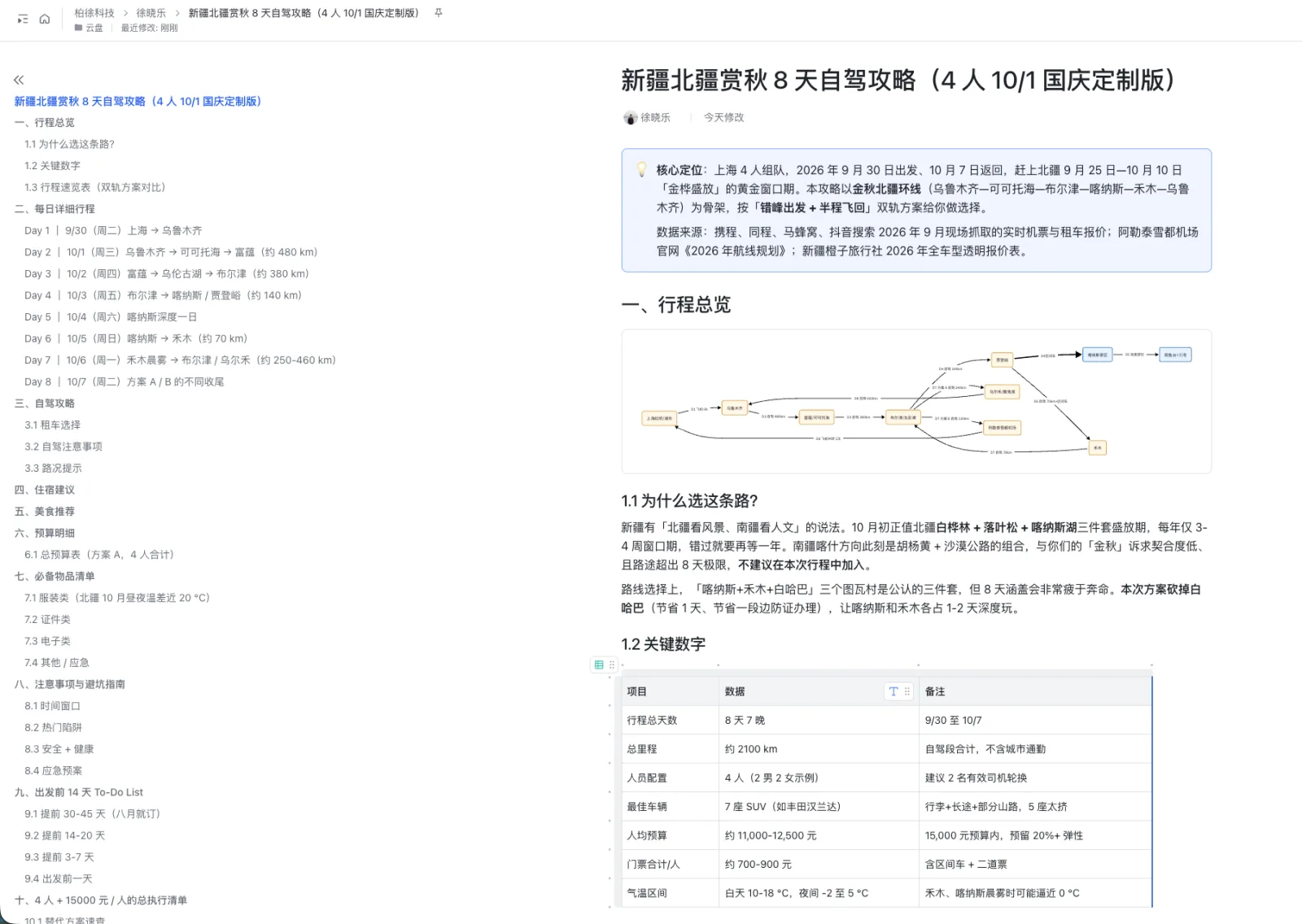Go to 一、行程总览 in outline
Image resolution: width=1302 pixels, height=924 pixels.
(45, 123)
